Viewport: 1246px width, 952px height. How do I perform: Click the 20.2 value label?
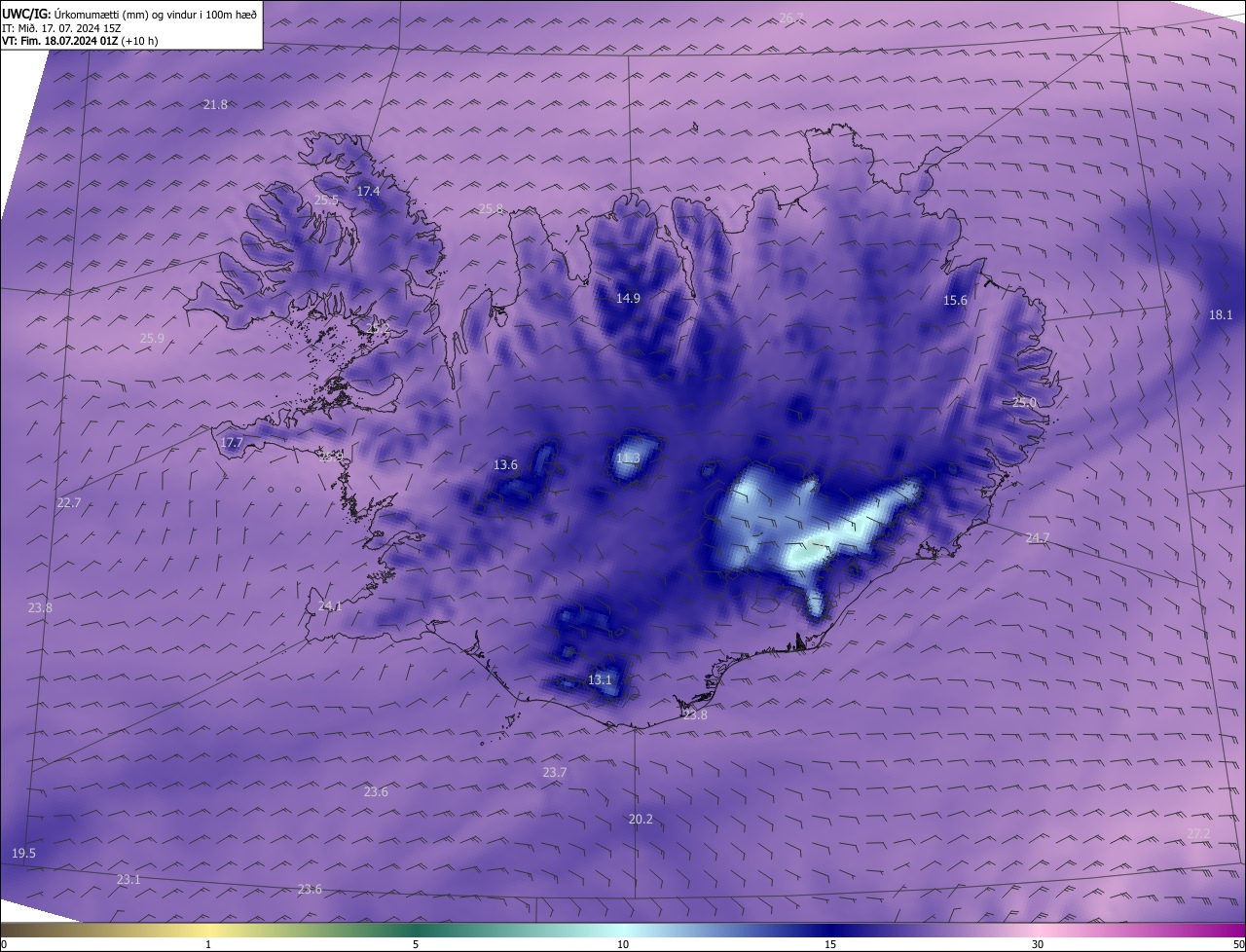(641, 820)
